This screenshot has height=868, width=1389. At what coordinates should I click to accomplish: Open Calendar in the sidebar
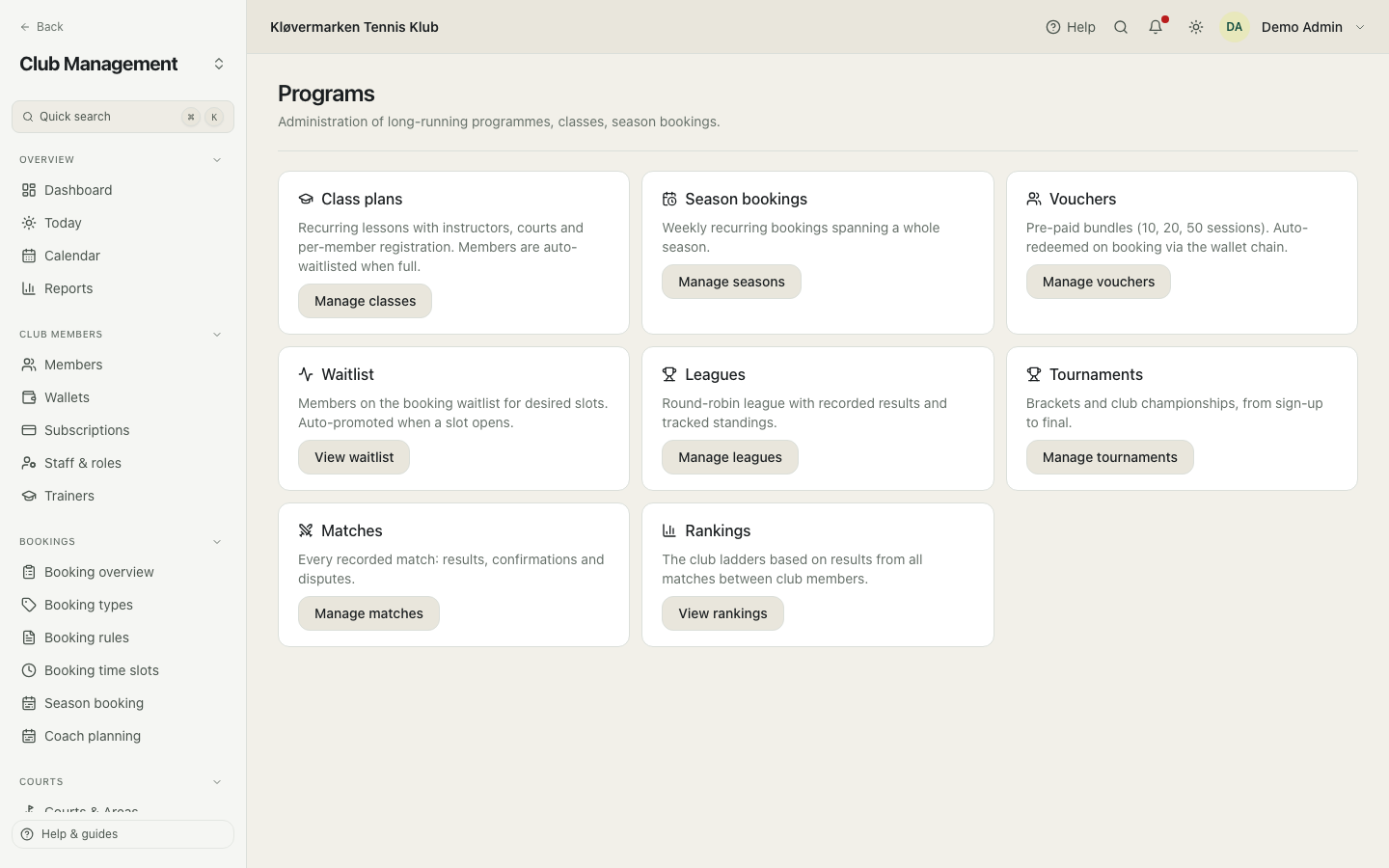[123, 256]
